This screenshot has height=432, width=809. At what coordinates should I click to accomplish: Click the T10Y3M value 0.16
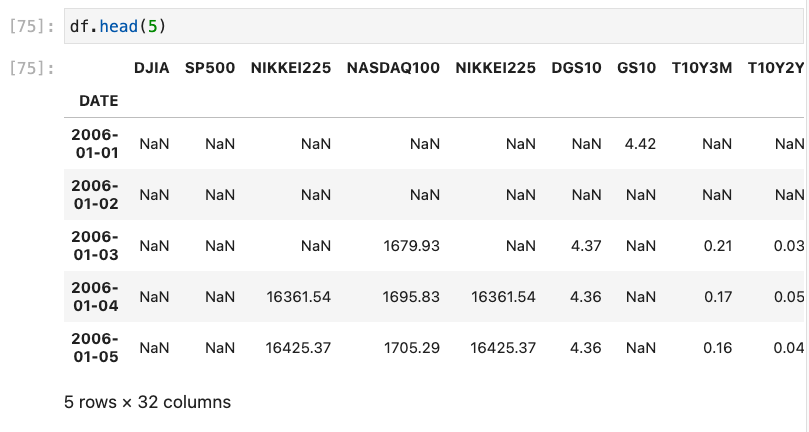pos(717,348)
